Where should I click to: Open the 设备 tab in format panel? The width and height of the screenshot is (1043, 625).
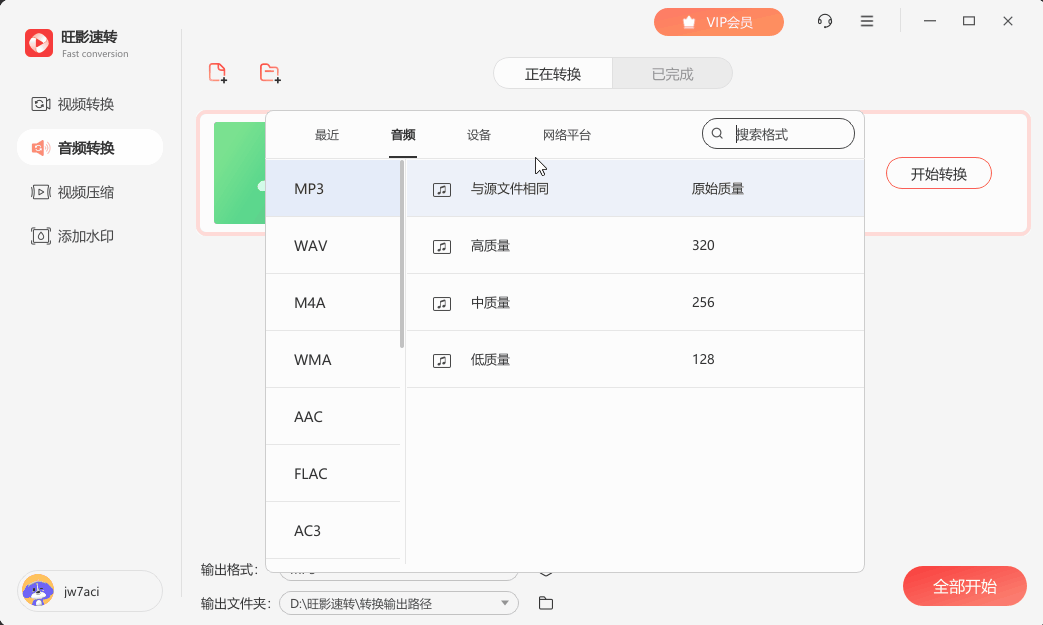(x=478, y=134)
